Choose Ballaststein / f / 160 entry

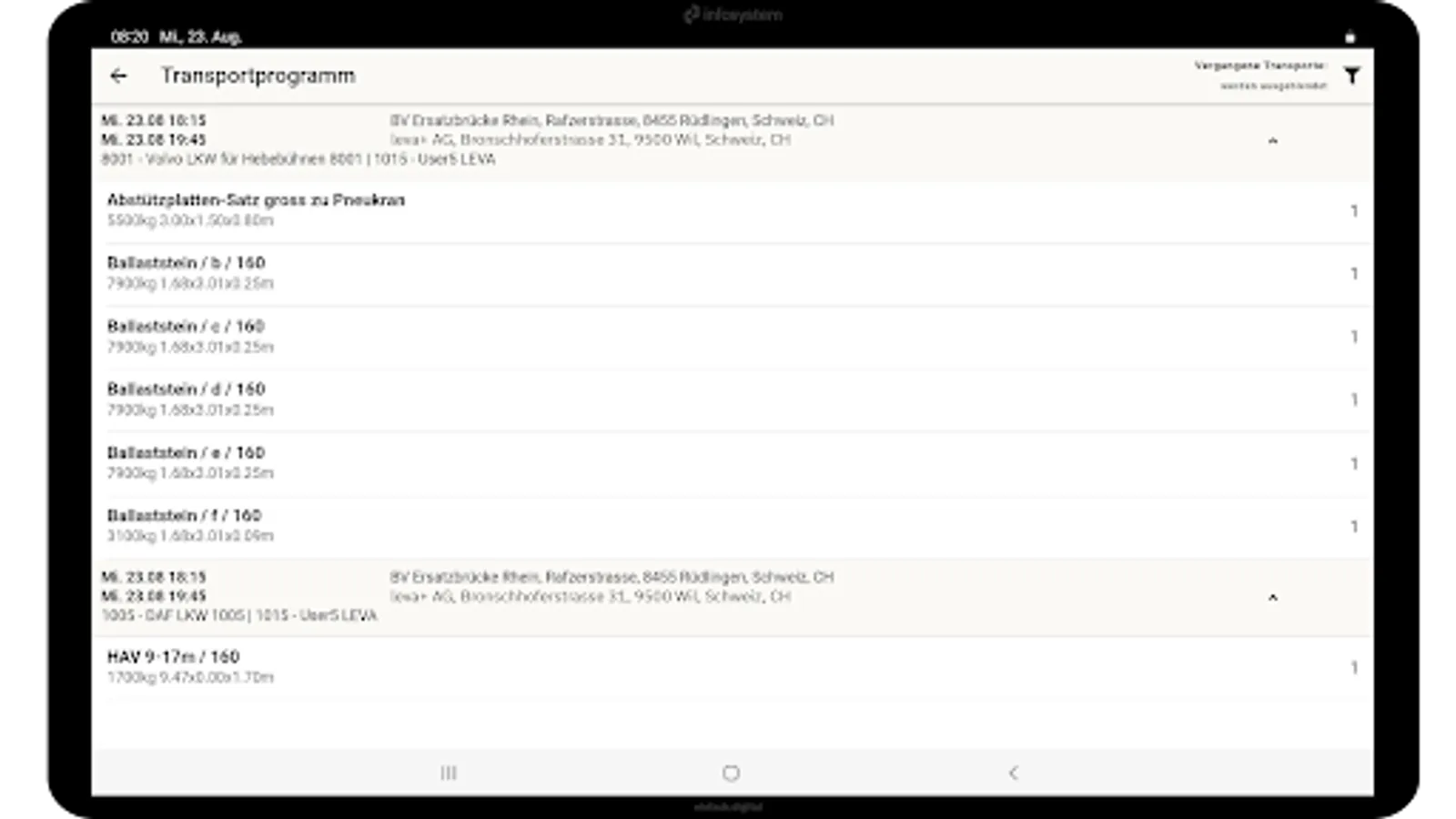733,527
